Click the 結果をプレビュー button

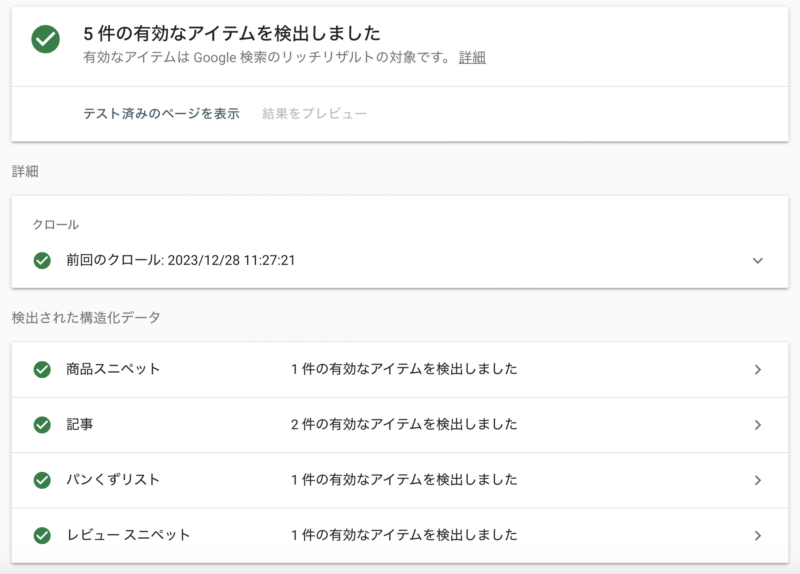(314, 114)
